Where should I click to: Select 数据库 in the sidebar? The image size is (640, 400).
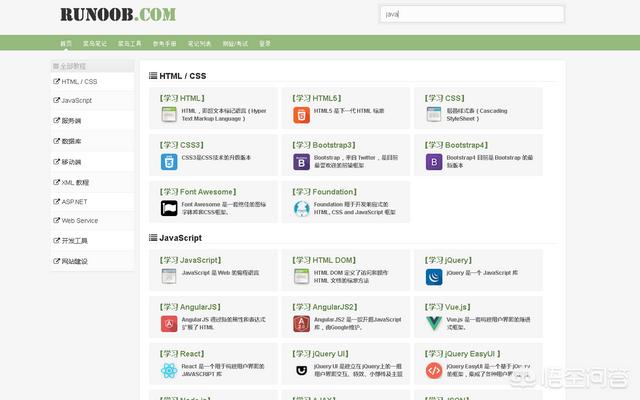tap(71, 141)
